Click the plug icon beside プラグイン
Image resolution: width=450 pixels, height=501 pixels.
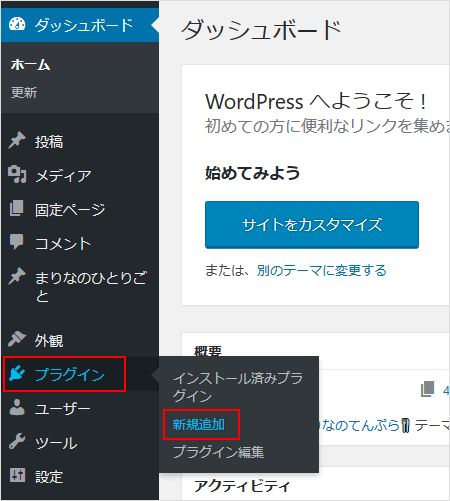coord(17,373)
